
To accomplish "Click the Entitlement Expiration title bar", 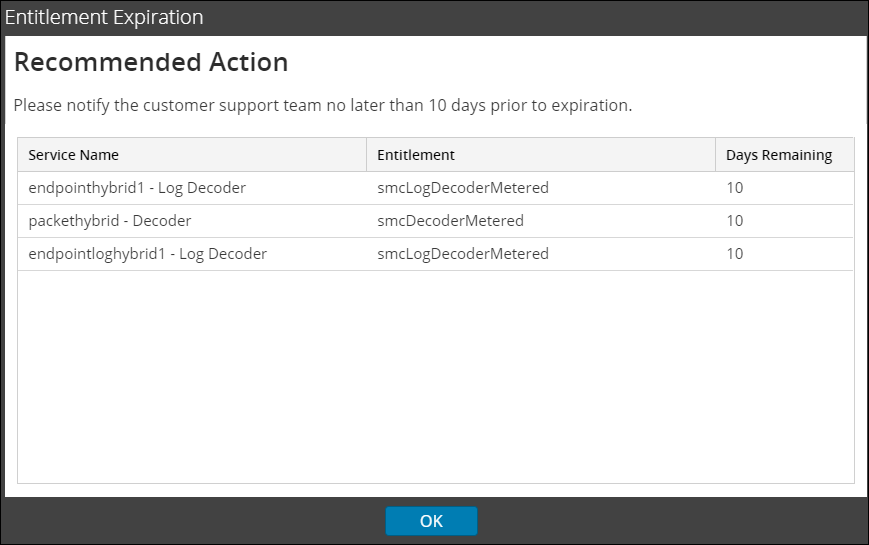I will (x=104, y=17).
